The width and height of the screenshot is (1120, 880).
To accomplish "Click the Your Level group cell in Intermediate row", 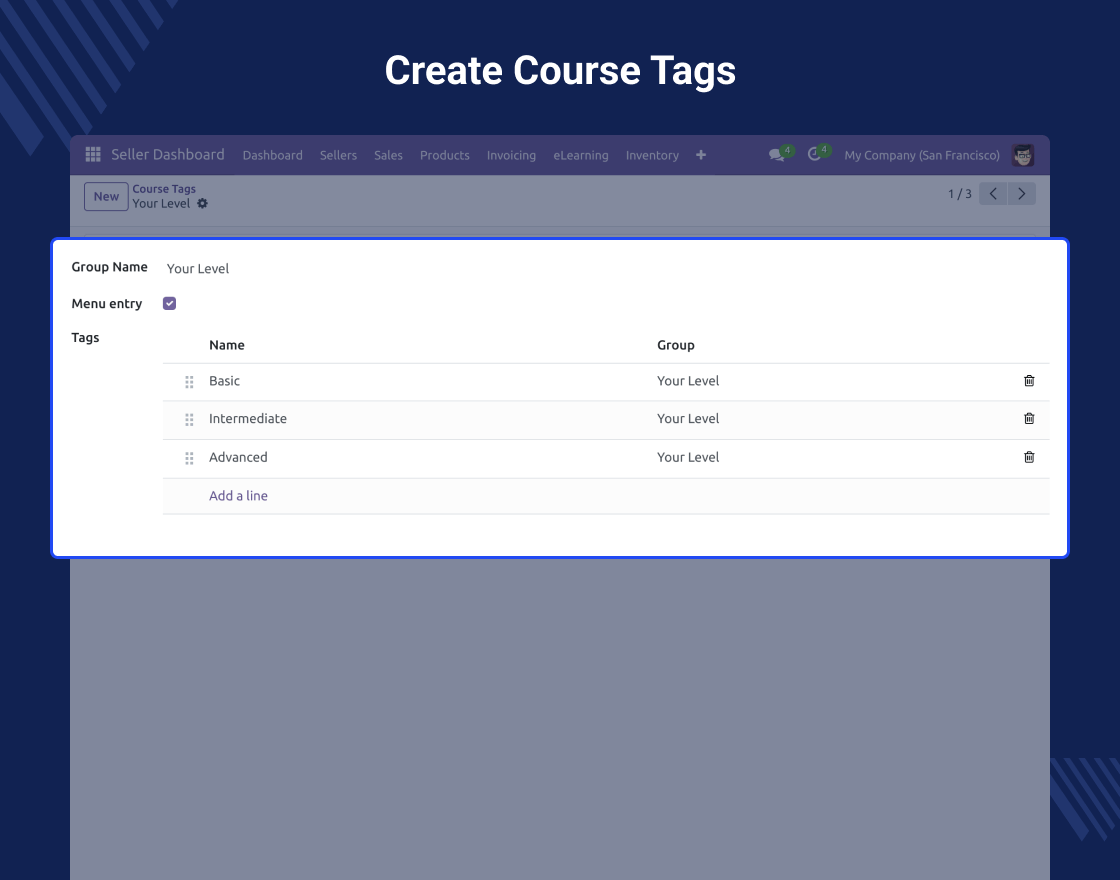I will (x=688, y=419).
